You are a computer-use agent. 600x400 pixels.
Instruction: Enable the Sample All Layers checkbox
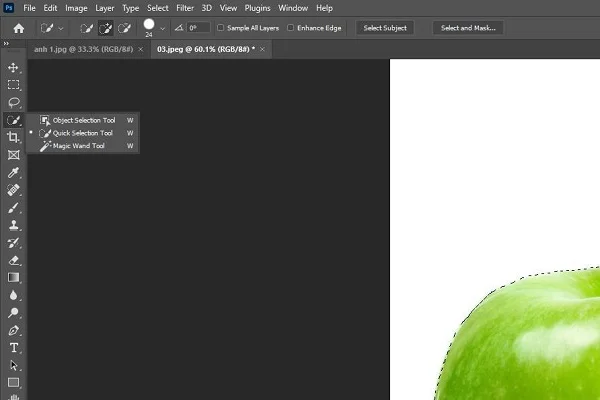(x=221, y=28)
